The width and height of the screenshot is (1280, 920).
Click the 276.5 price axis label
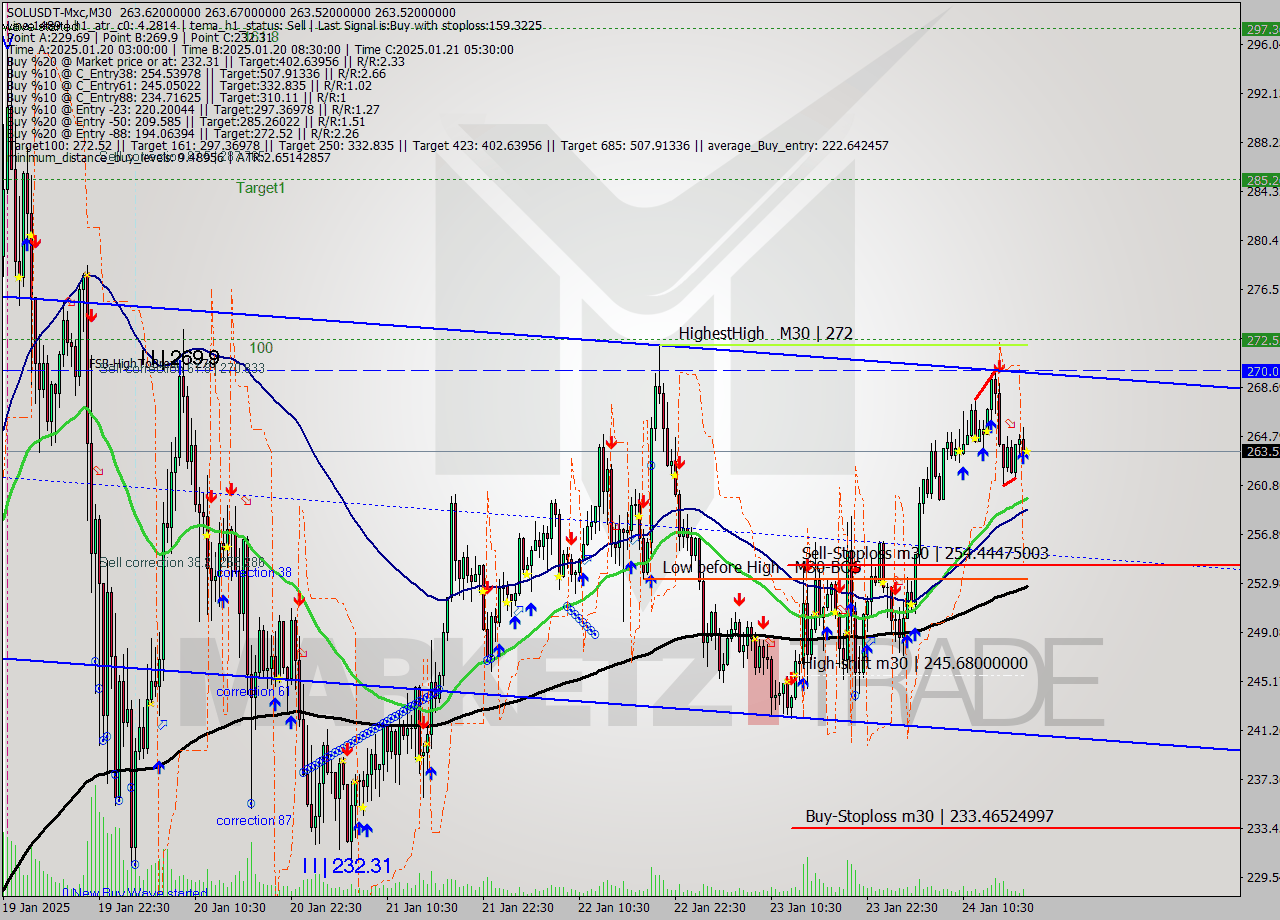[x=1262, y=289]
